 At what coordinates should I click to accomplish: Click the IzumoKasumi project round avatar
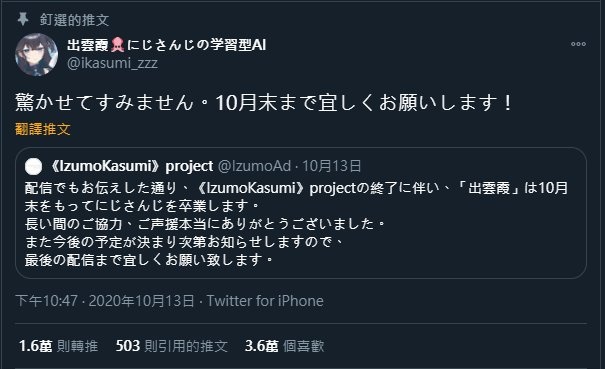click(34, 166)
